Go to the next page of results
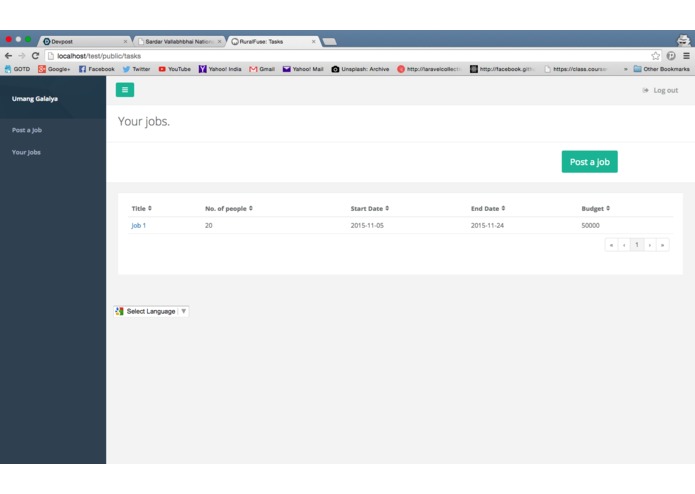 [650, 245]
